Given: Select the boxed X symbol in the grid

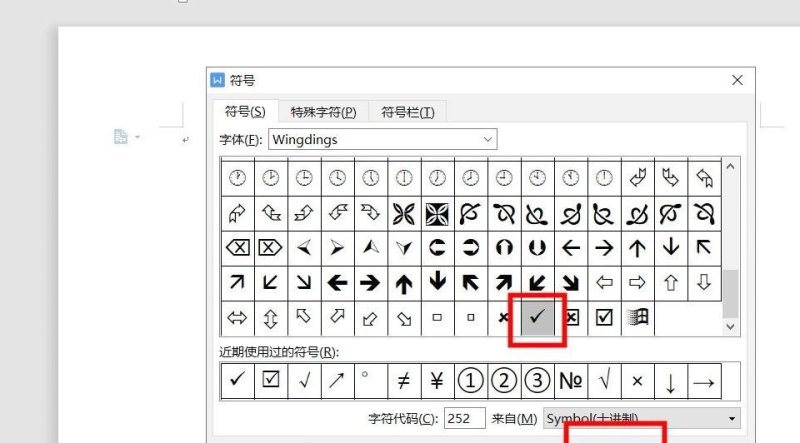Looking at the screenshot, I should point(571,317).
